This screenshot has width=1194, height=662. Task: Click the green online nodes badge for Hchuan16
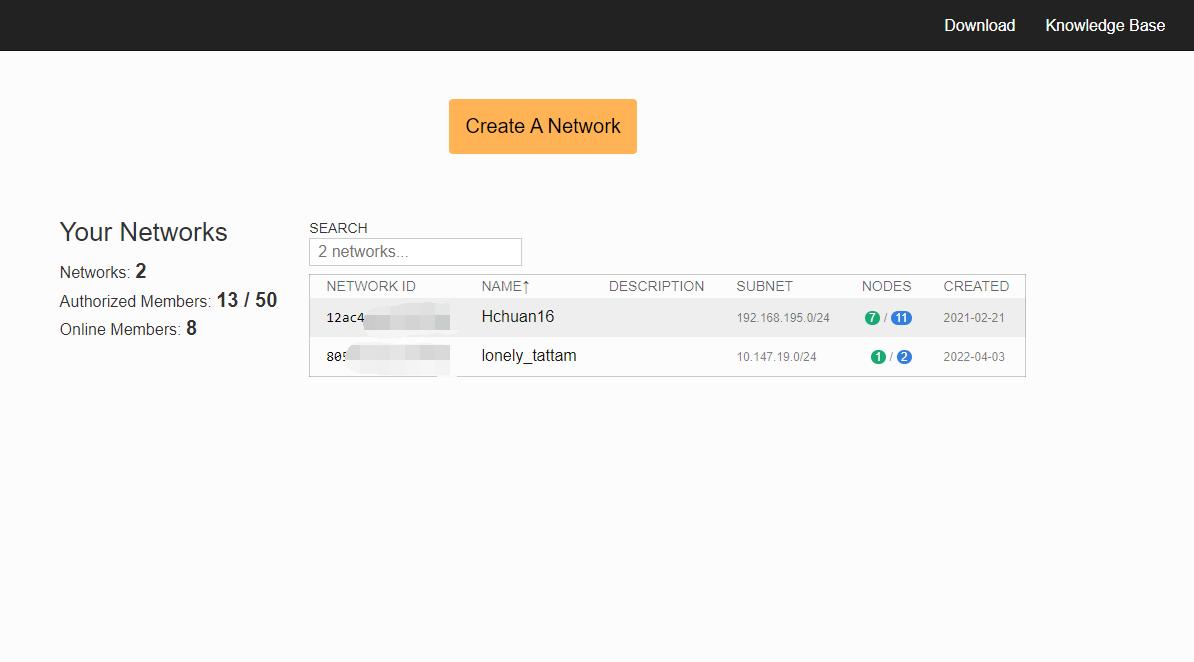870,316
